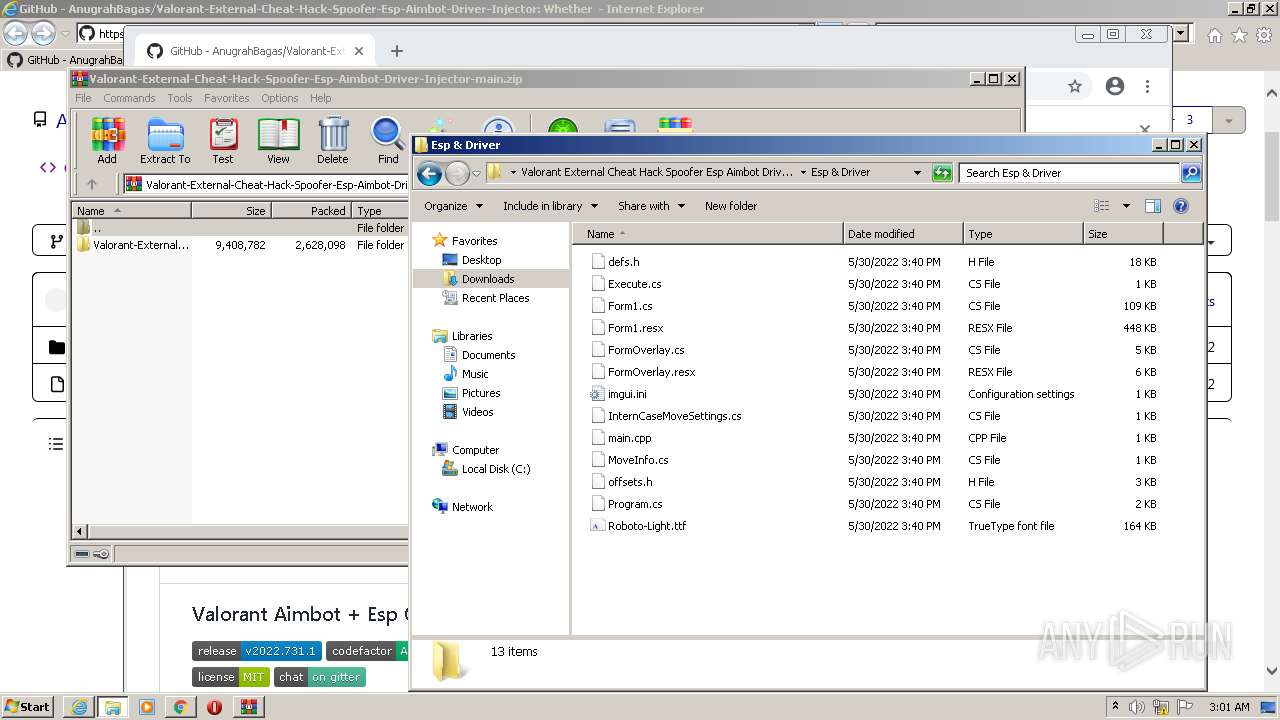The width and height of the screenshot is (1280, 720).
Task: Click the Explorer back arrow button
Action: coord(430,173)
